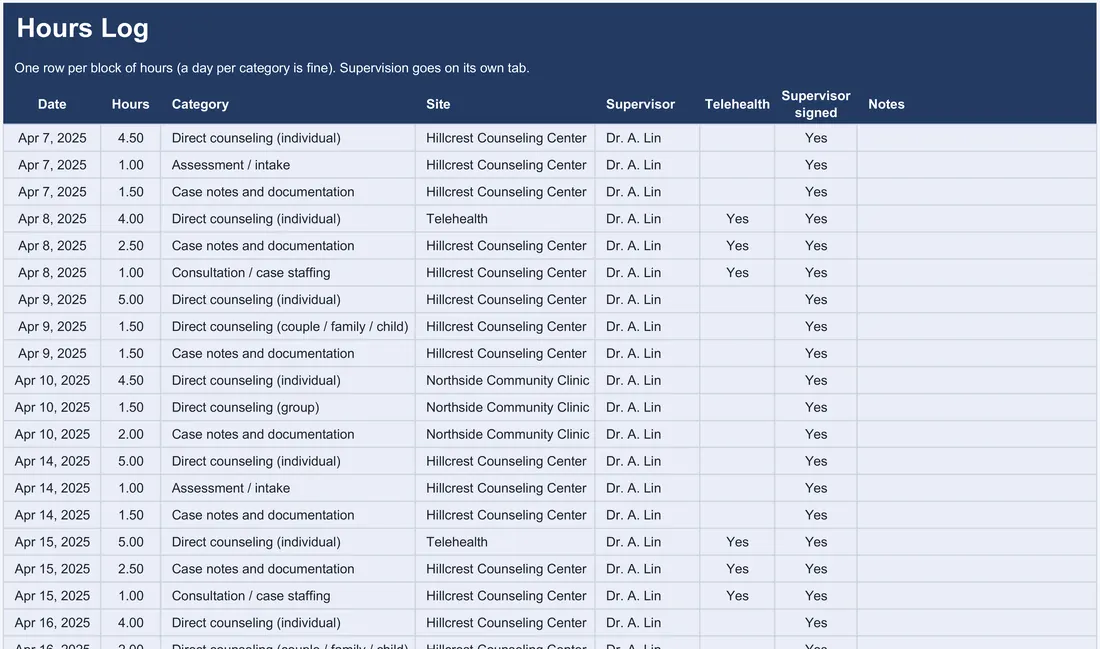Select Dr. A. Lin in the Apr 14 assessment row
Screen dimensions: 1100x649
(647, 488)
